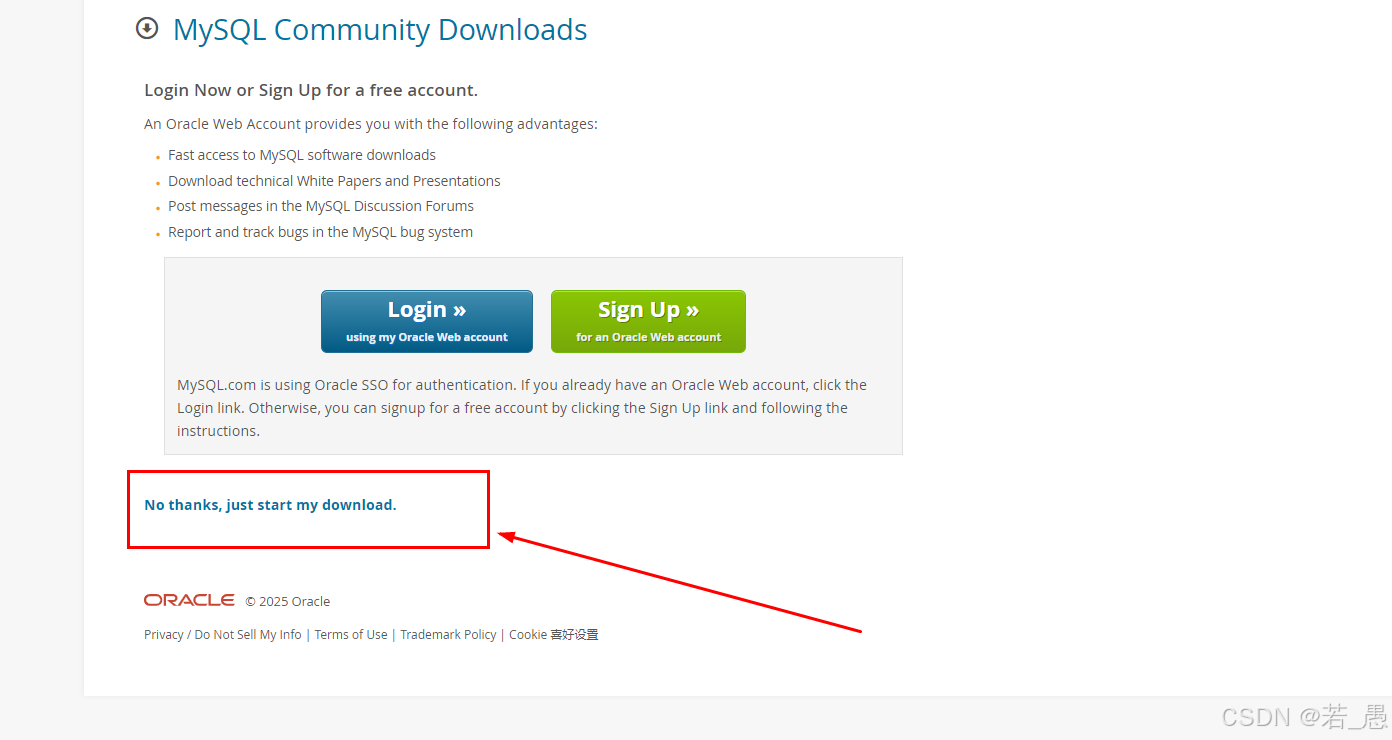Click the 'Fast access to MySQL software downloads' bullet

pos(302,155)
